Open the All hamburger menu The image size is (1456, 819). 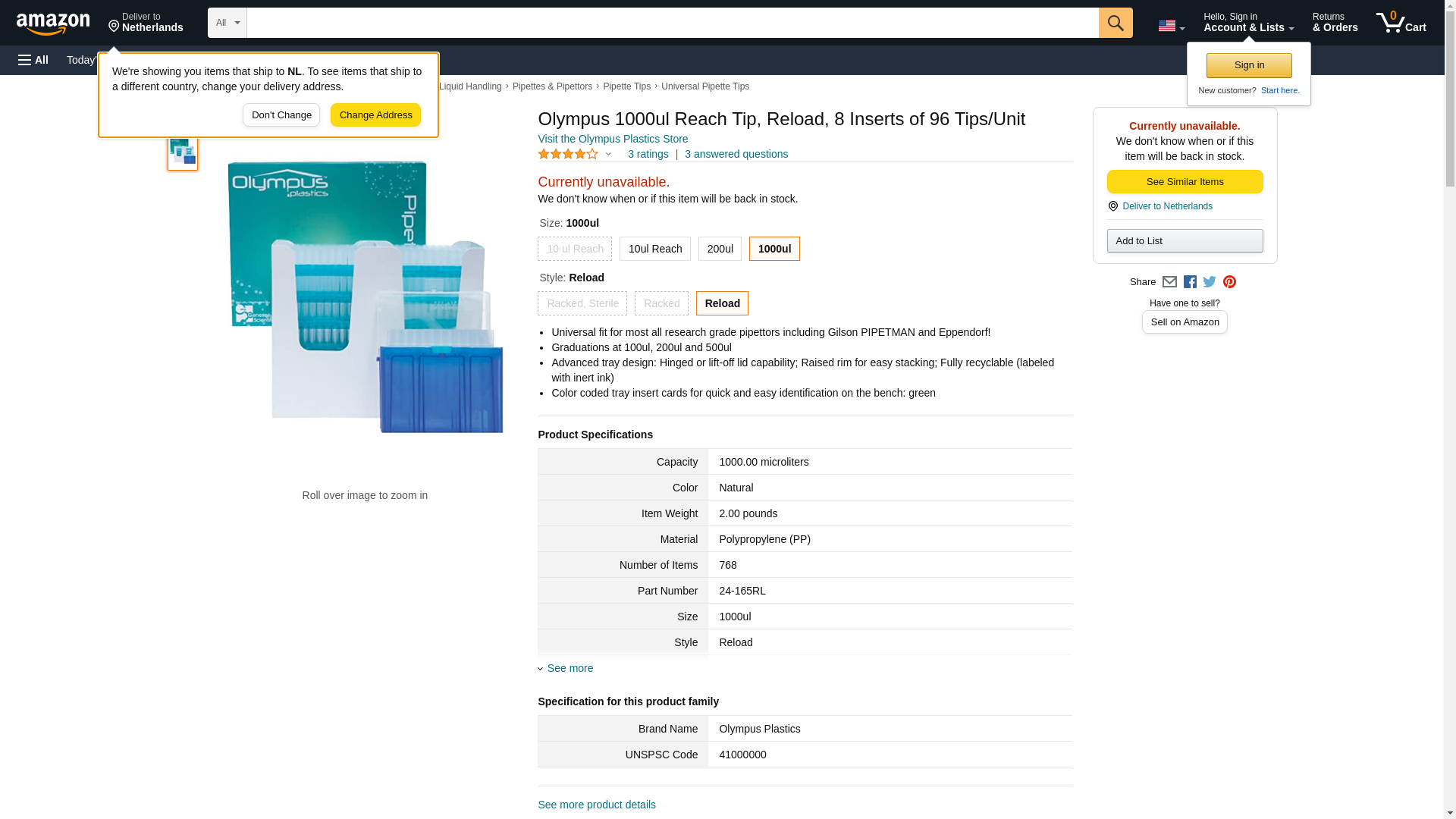[x=33, y=60]
